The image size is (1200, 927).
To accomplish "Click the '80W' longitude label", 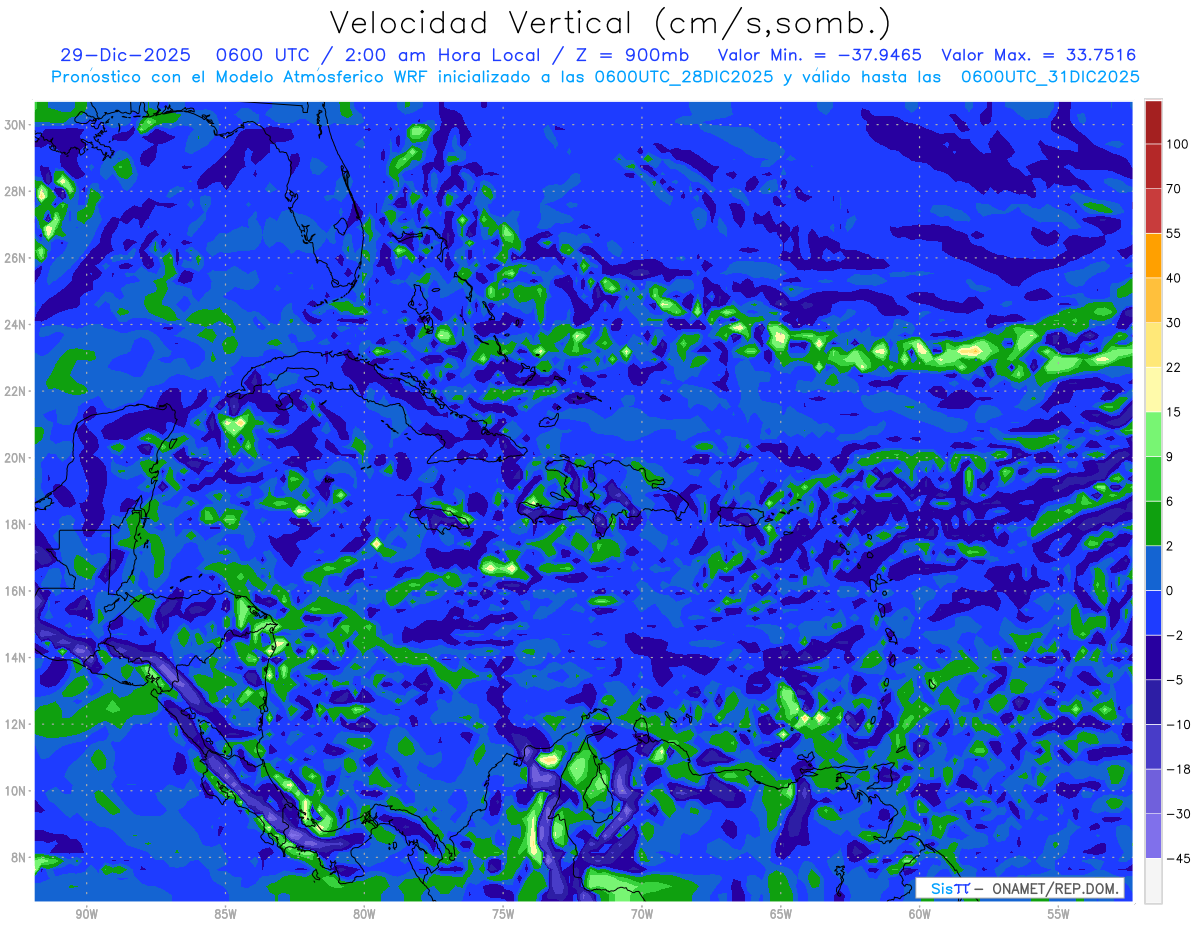I will point(365,914).
